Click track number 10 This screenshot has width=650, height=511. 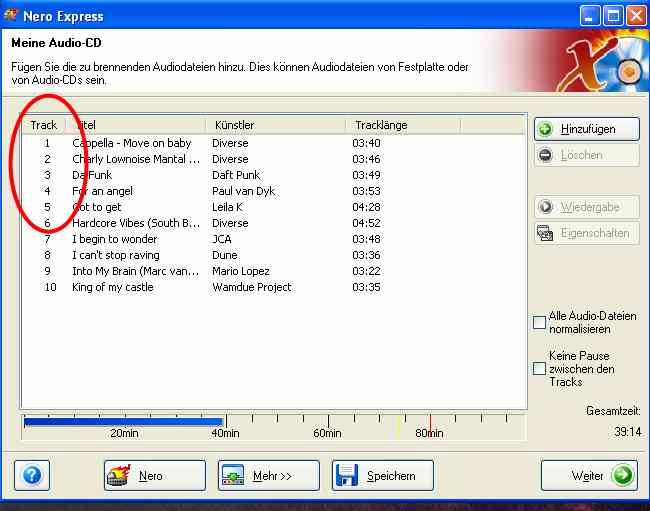50,287
